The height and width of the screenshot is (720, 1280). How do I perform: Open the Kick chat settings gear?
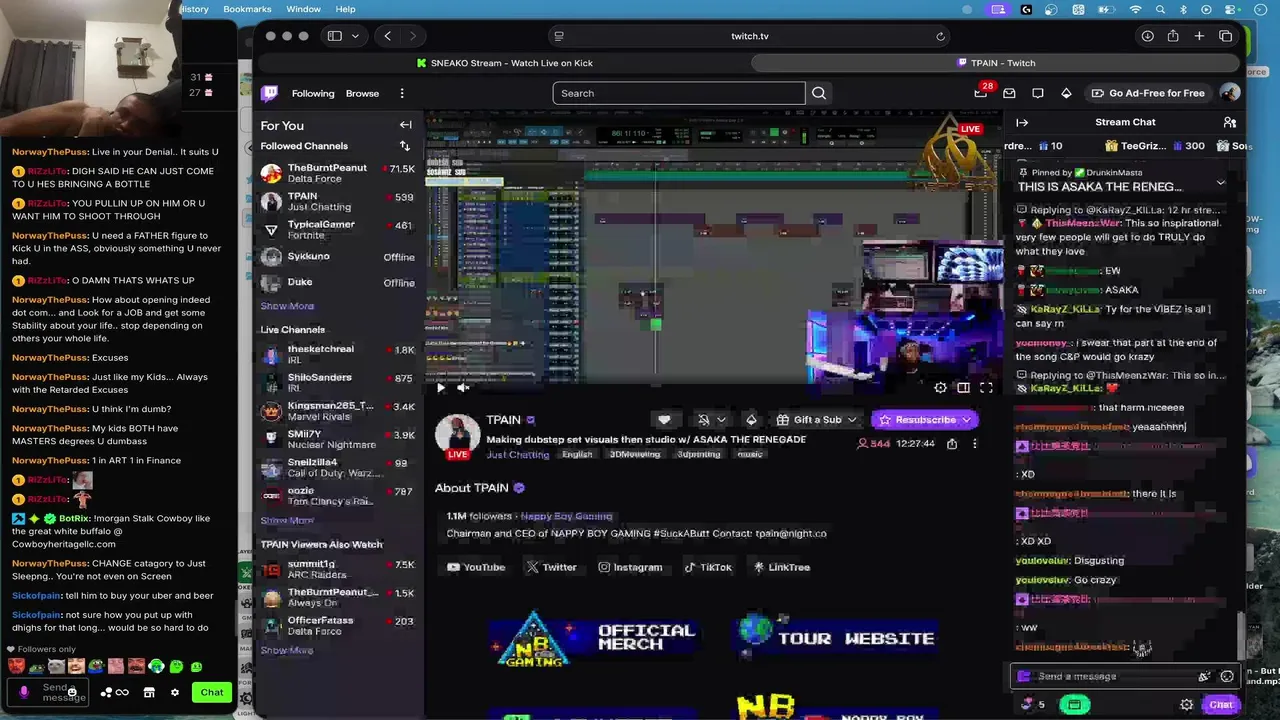point(175,692)
